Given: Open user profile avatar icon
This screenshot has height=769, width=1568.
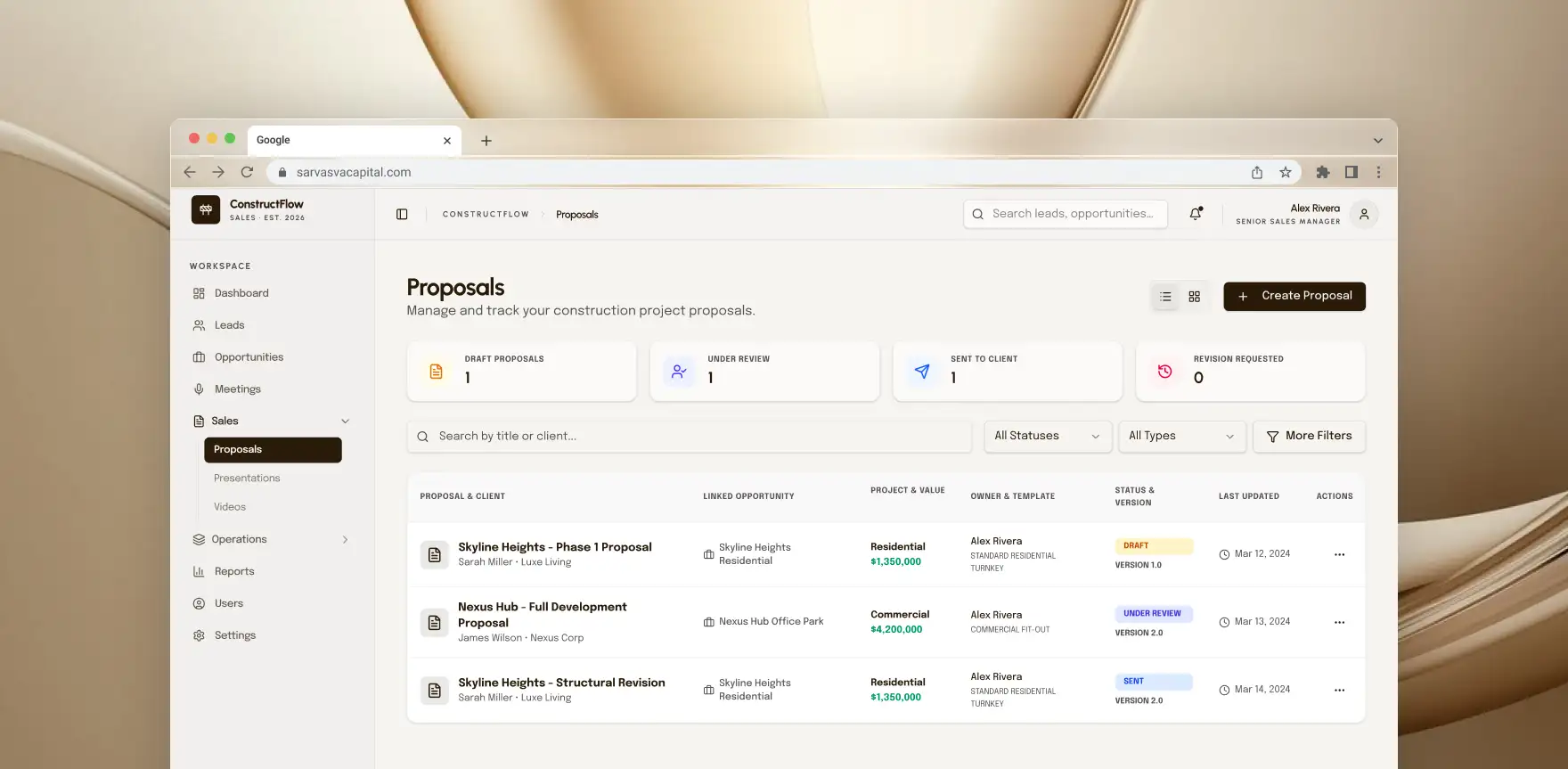Looking at the screenshot, I should [1364, 214].
